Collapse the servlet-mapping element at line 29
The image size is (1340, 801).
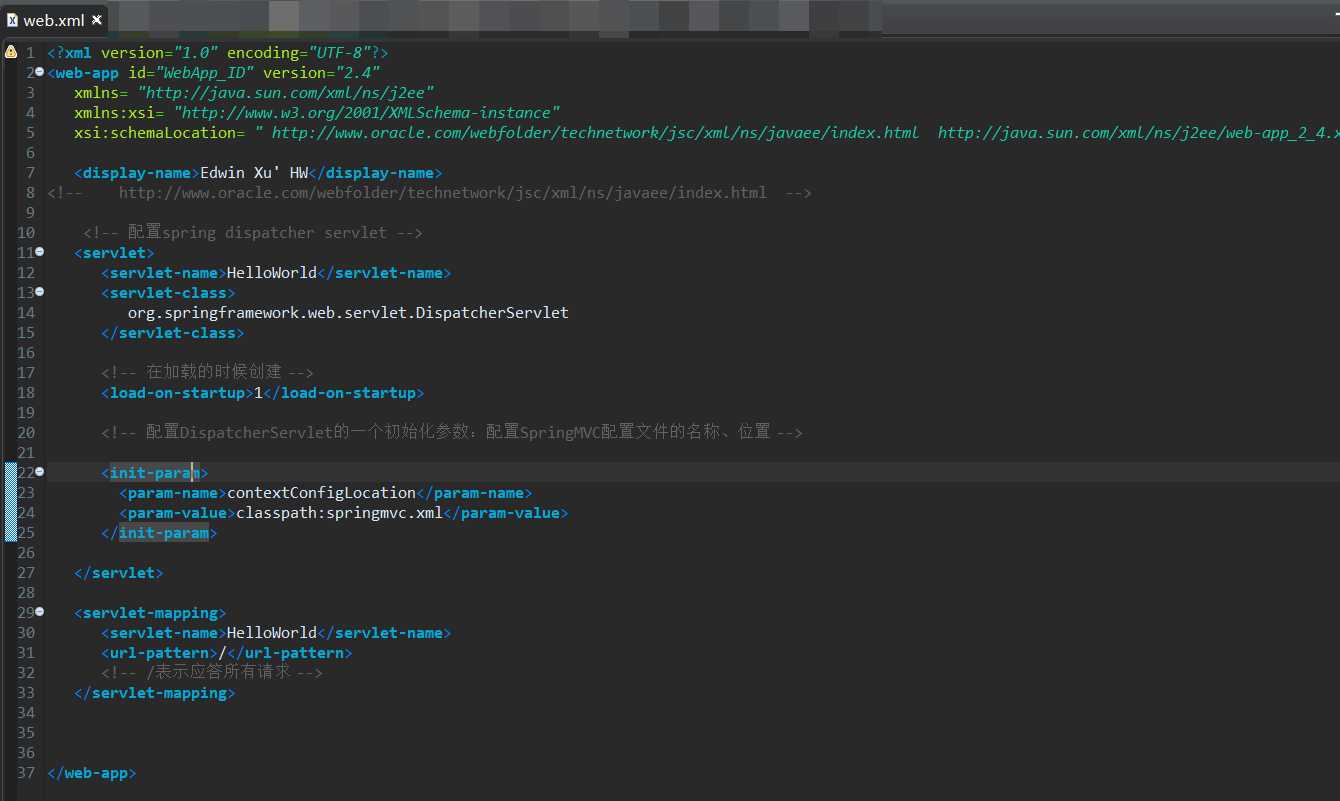click(x=40, y=612)
